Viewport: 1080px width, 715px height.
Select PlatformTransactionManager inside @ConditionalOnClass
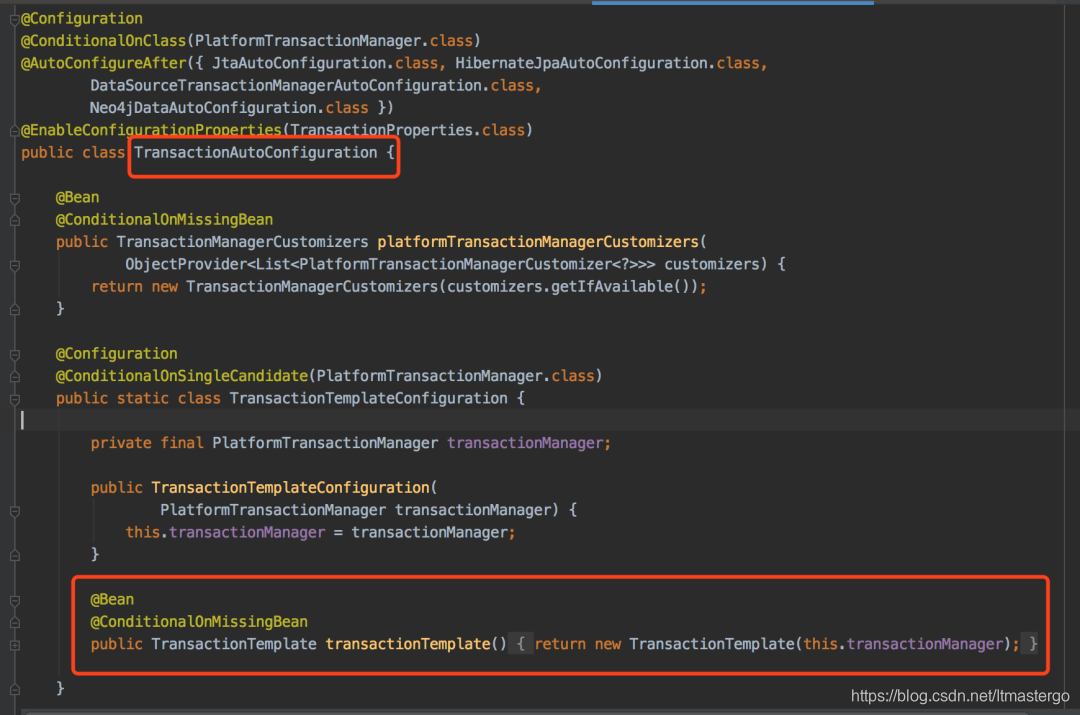pos(308,41)
